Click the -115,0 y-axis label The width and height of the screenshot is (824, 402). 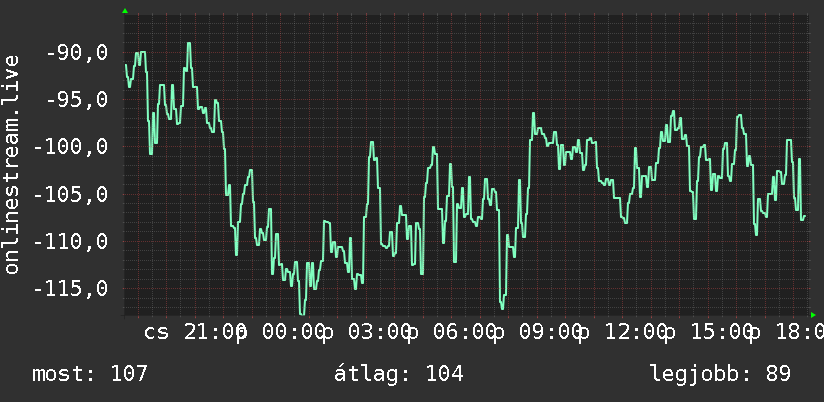click(x=71, y=289)
